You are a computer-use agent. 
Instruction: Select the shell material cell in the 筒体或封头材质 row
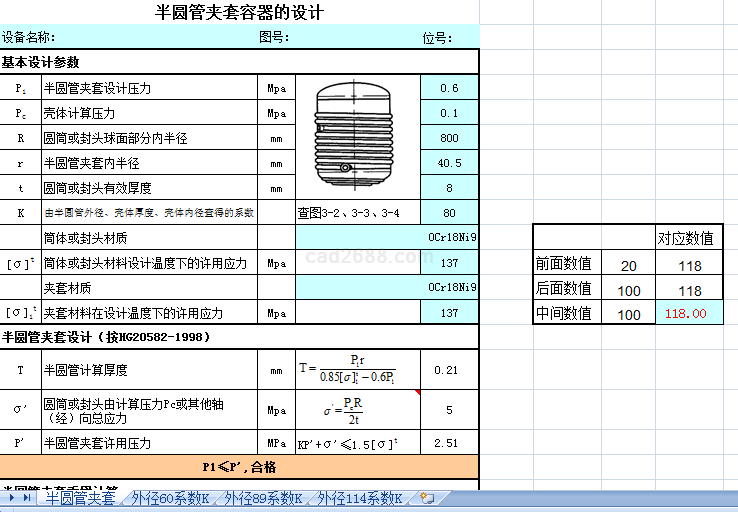pos(387,238)
